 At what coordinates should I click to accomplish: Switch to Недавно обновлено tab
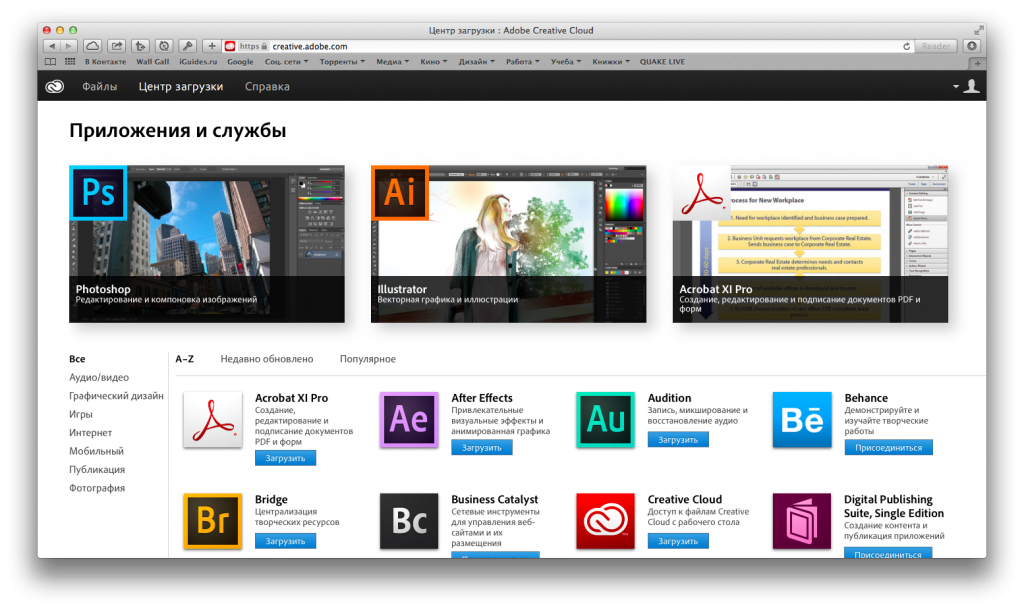tap(266, 359)
